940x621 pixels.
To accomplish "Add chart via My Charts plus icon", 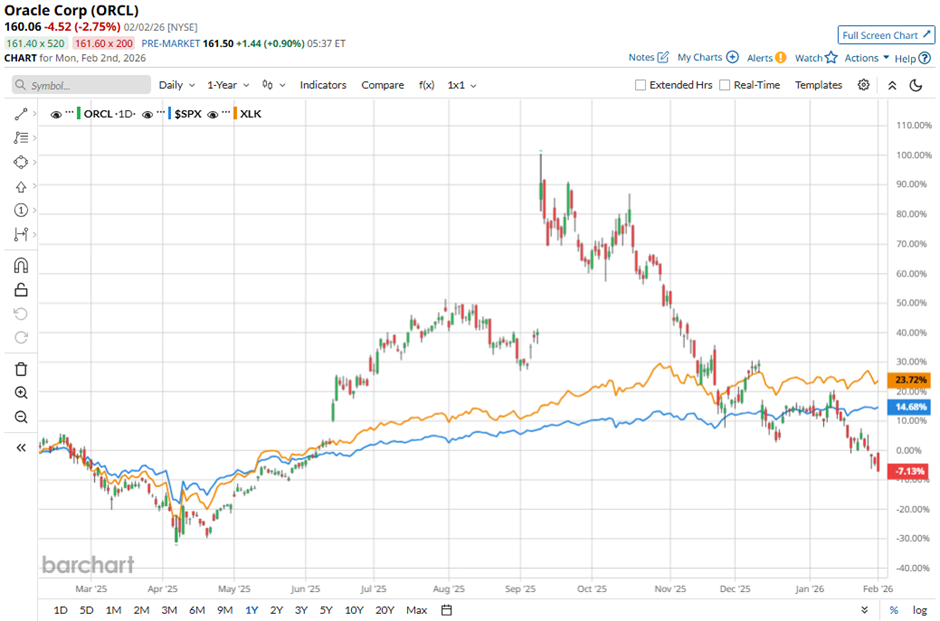I will (733, 58).
